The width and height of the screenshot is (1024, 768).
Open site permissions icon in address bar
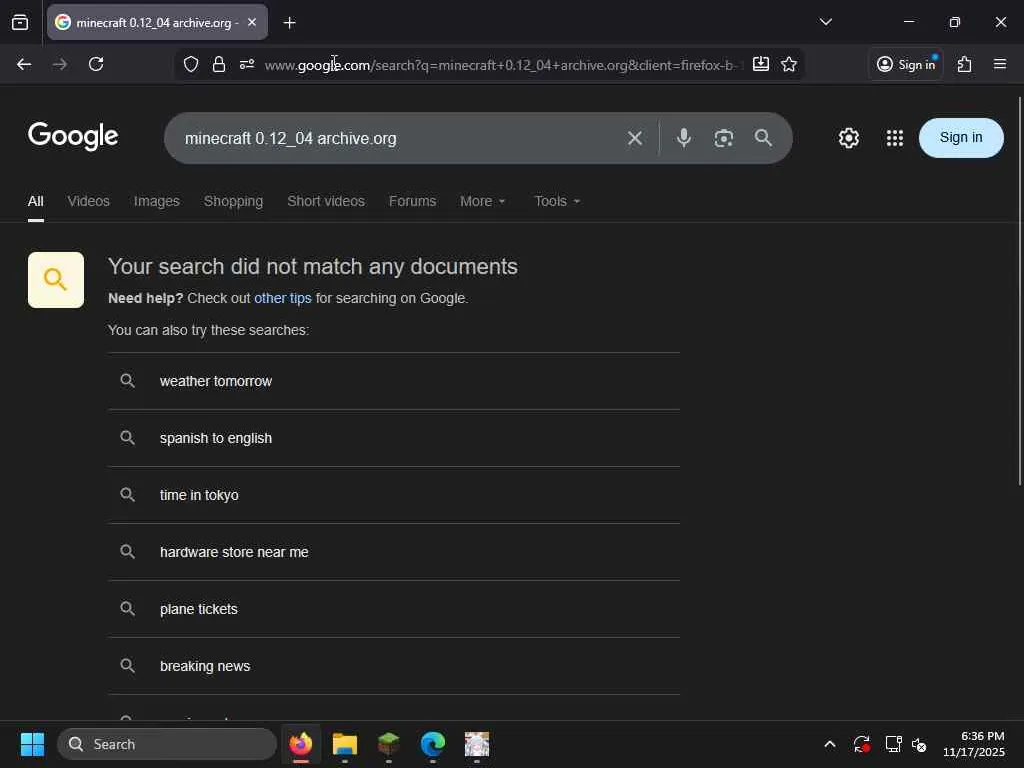pyautogui.click(x=247, y=64)
